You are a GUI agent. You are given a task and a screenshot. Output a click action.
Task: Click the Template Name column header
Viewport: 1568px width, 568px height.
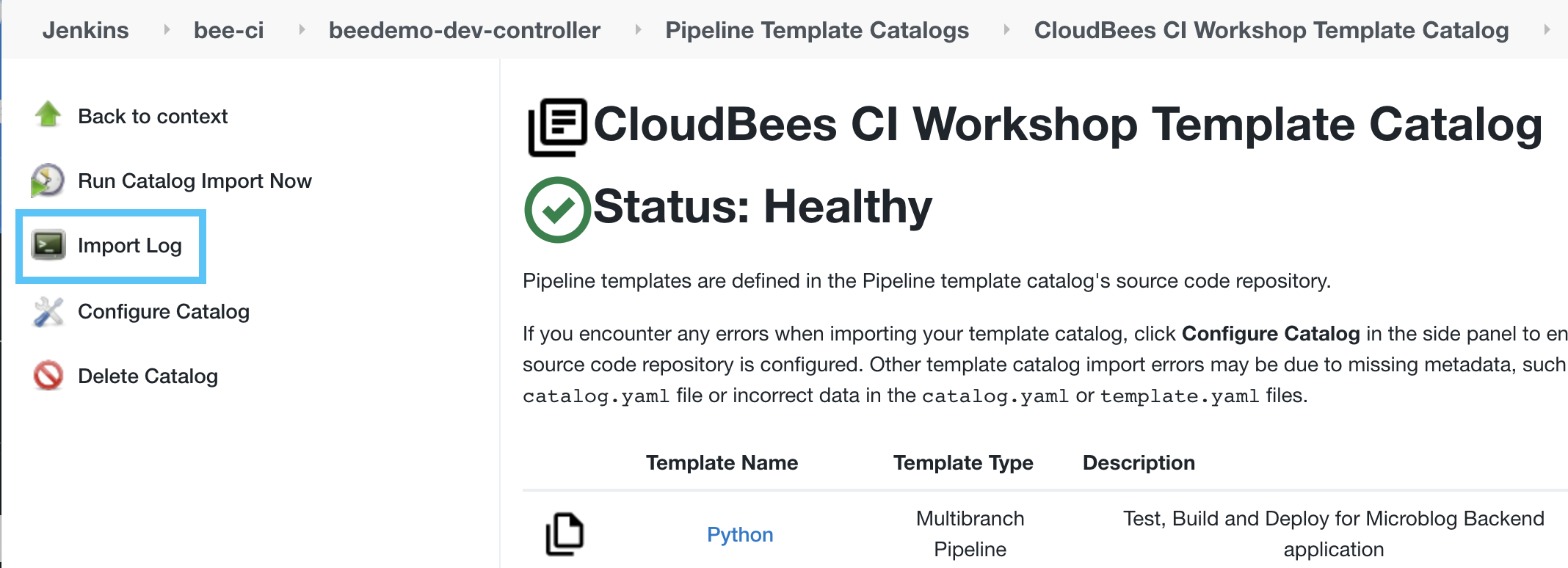[x=721, y=462]
